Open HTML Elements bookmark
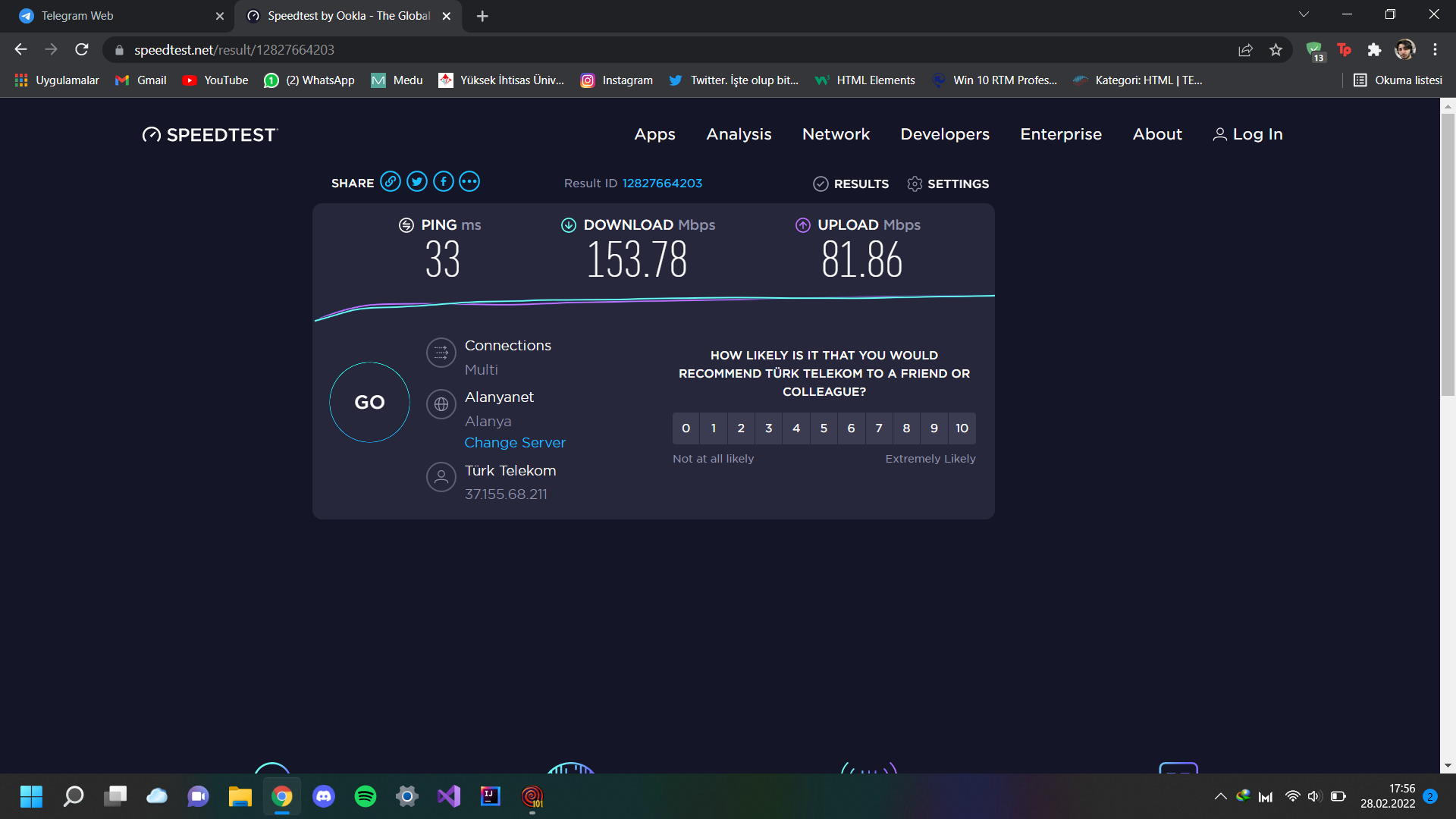 tap(865, 80)
